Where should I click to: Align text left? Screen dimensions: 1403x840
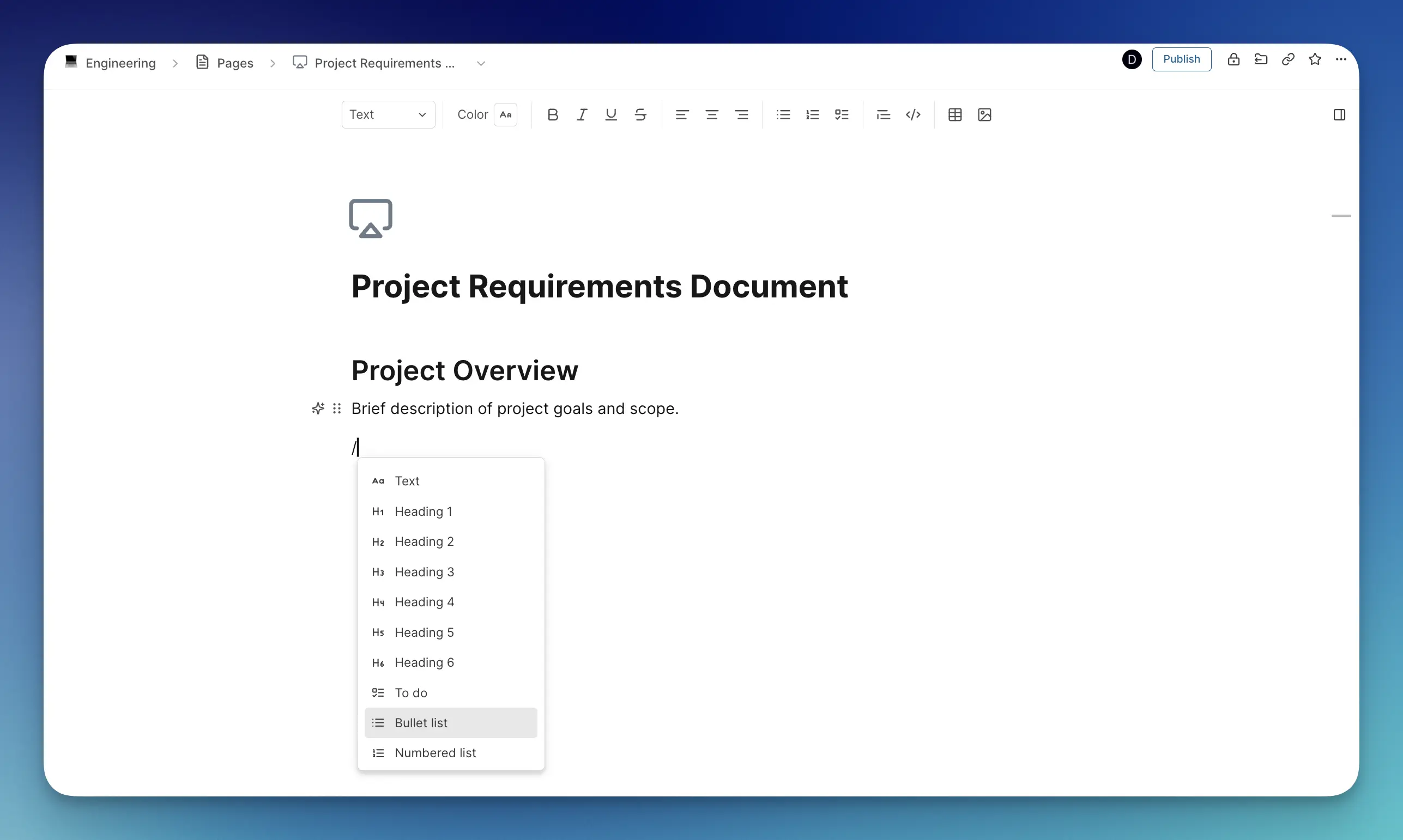[682, 115]
